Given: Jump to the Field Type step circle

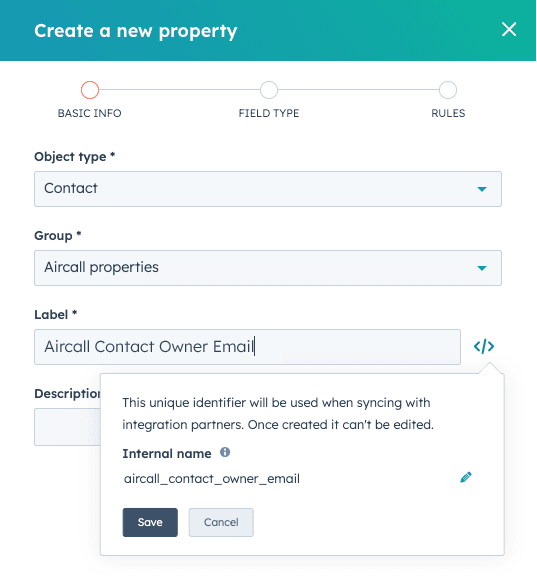Looking at the screenshot, I should pos(269,90).
